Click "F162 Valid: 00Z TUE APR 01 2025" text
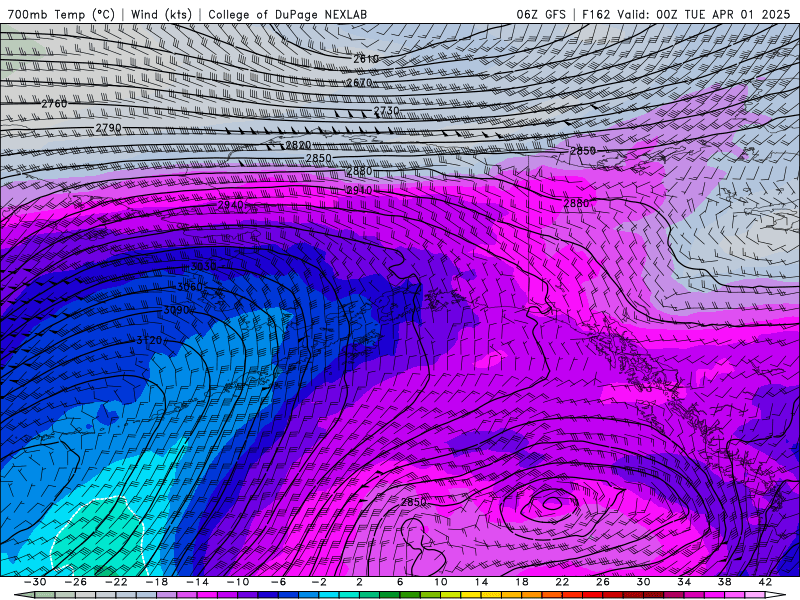Screen dimensions: 800x600 click(686, 14)
